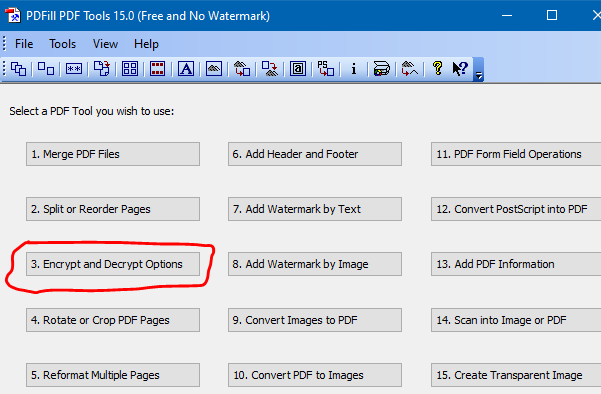601x394 pixels.
Task: Open the View menu
Action: (105, 44)
